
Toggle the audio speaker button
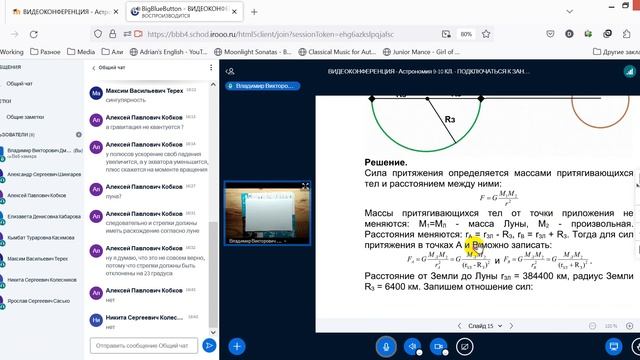(x=412, y=347)
